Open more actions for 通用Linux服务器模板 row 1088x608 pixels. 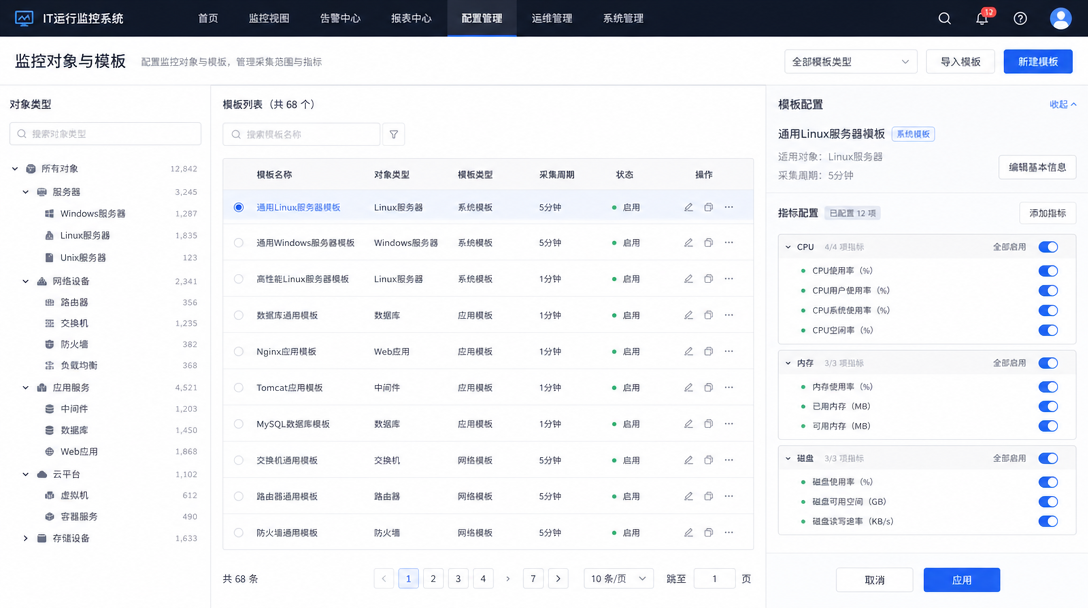pyautogui.click(x=729, y=207)
